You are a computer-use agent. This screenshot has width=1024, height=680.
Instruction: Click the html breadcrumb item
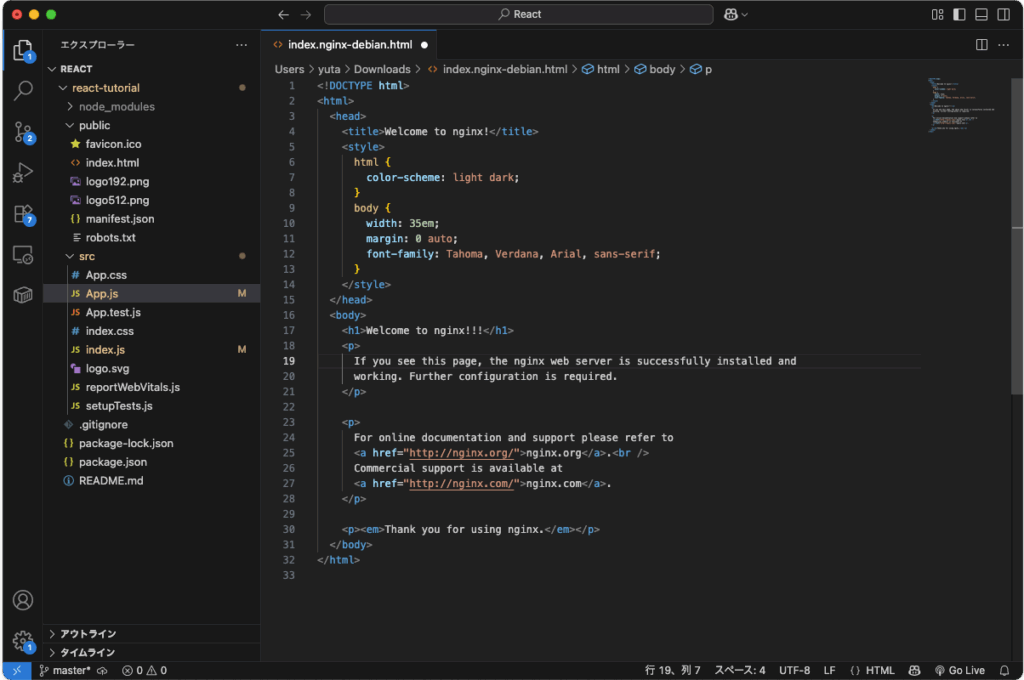click(x=601, y=69)
